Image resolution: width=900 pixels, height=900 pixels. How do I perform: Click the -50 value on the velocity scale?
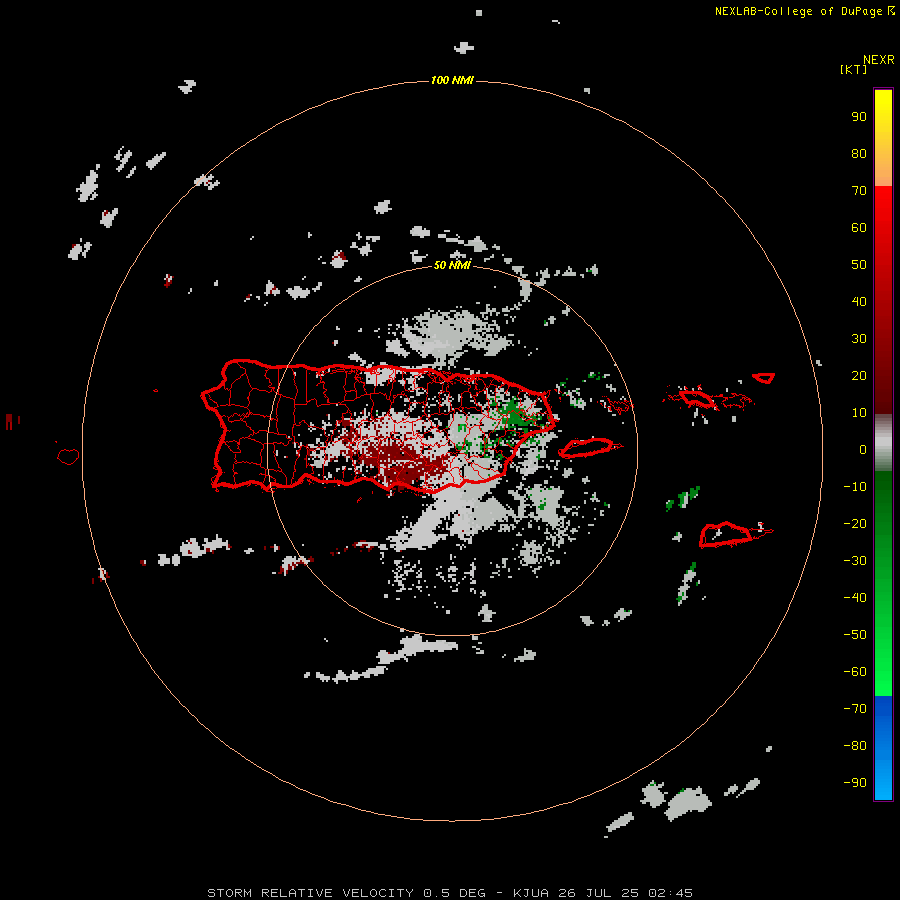855,635
